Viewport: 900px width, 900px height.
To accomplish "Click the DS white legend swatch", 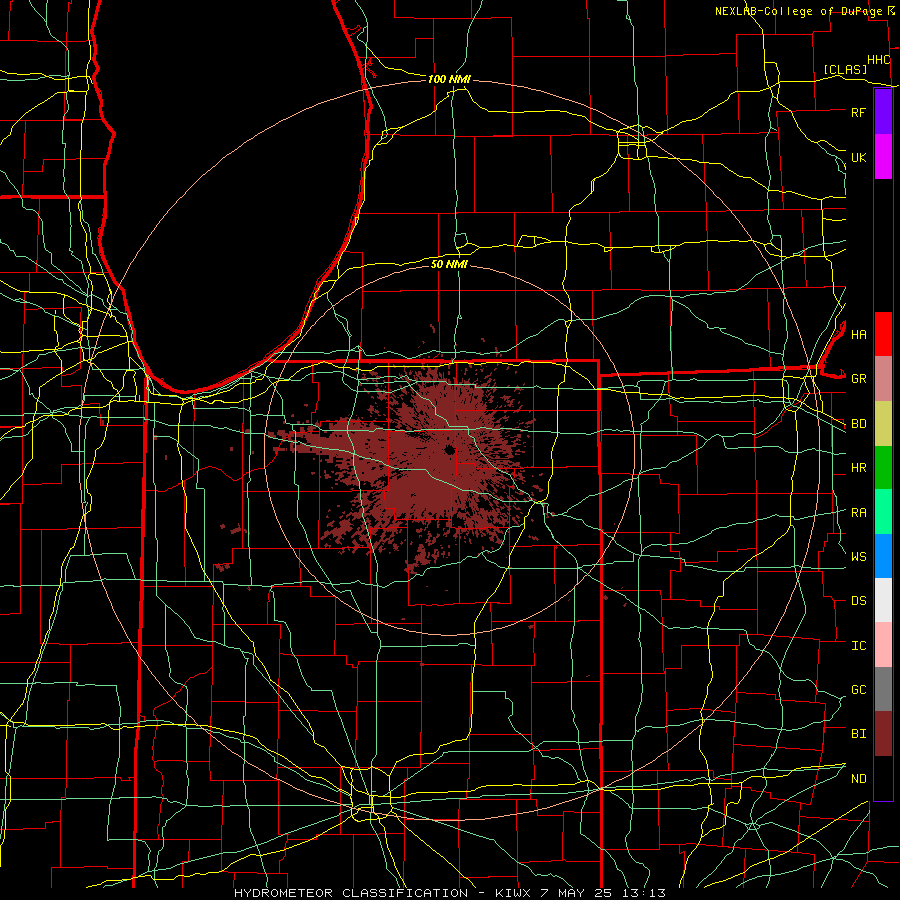I will click(883, 600).
